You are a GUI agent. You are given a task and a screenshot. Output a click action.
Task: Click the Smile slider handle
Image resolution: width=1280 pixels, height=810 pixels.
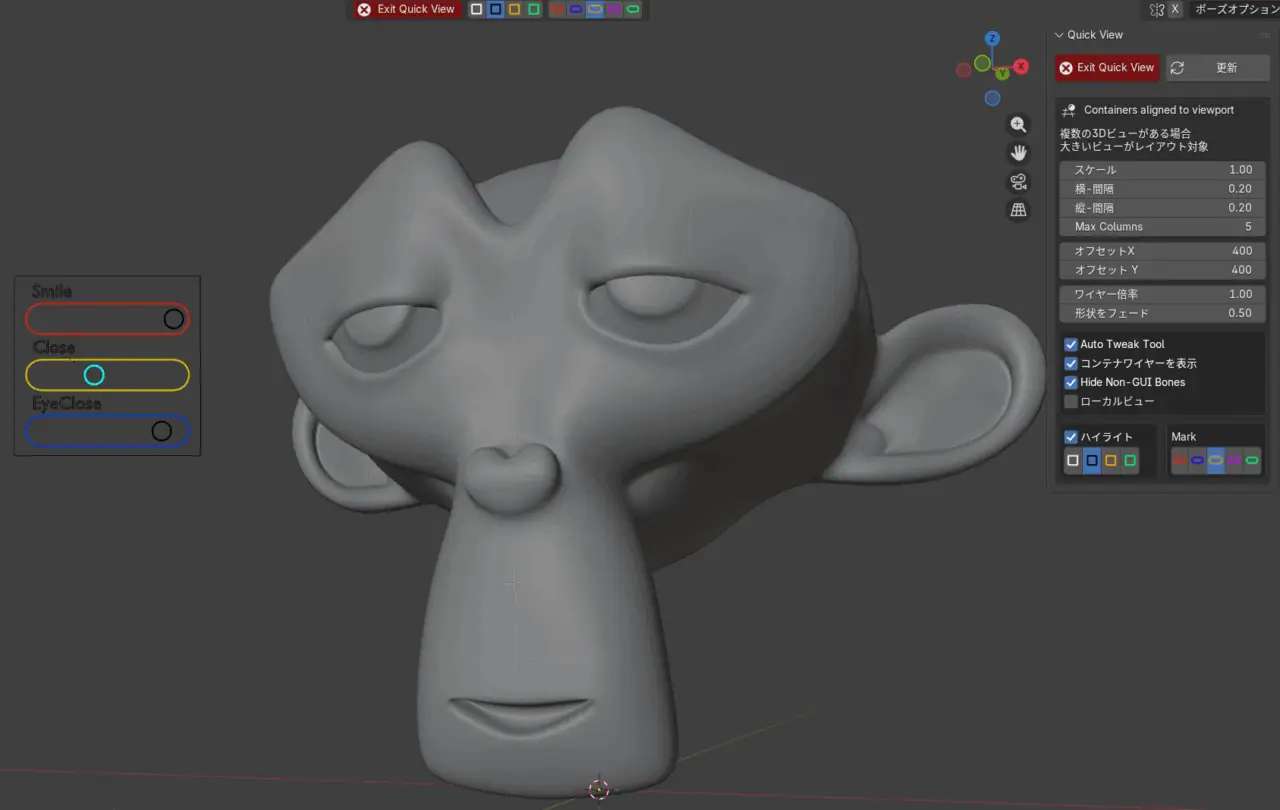[174, 319]
